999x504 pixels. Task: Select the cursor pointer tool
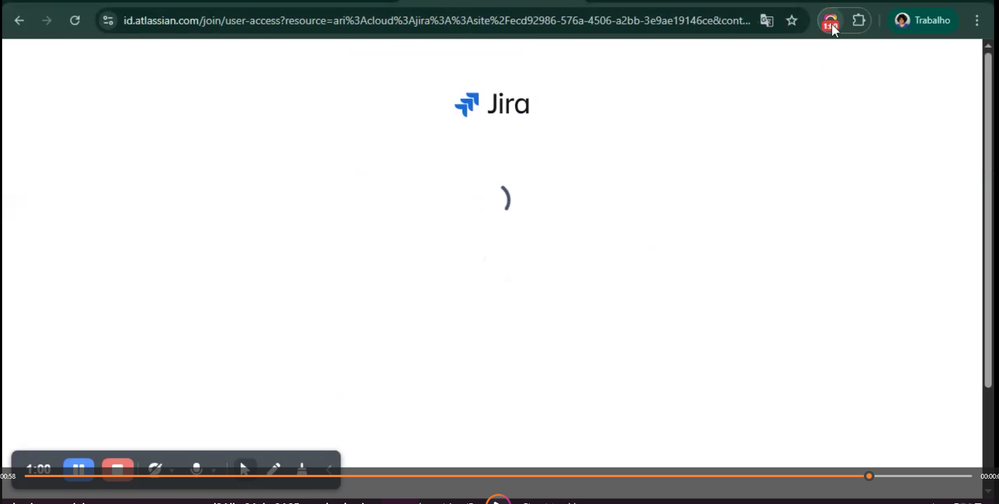pos(244,468)
